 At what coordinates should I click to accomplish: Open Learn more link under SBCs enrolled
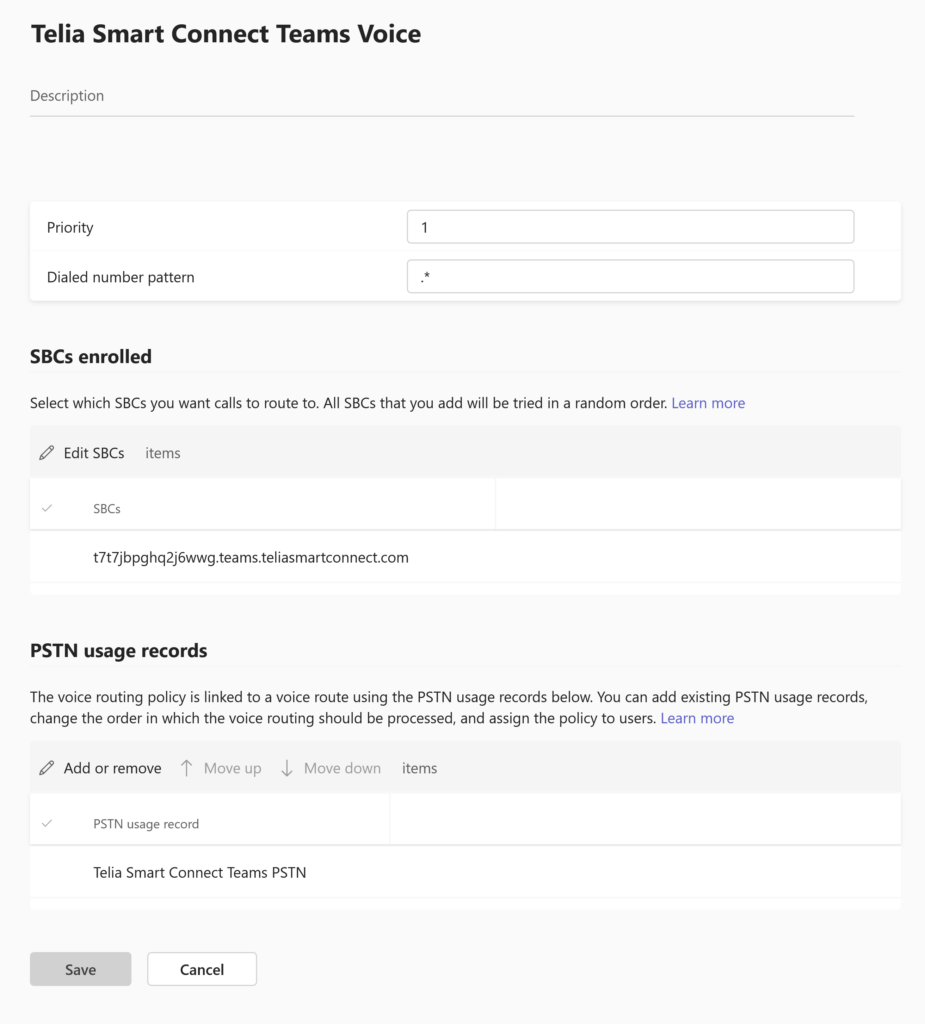[x=708, y=403]
